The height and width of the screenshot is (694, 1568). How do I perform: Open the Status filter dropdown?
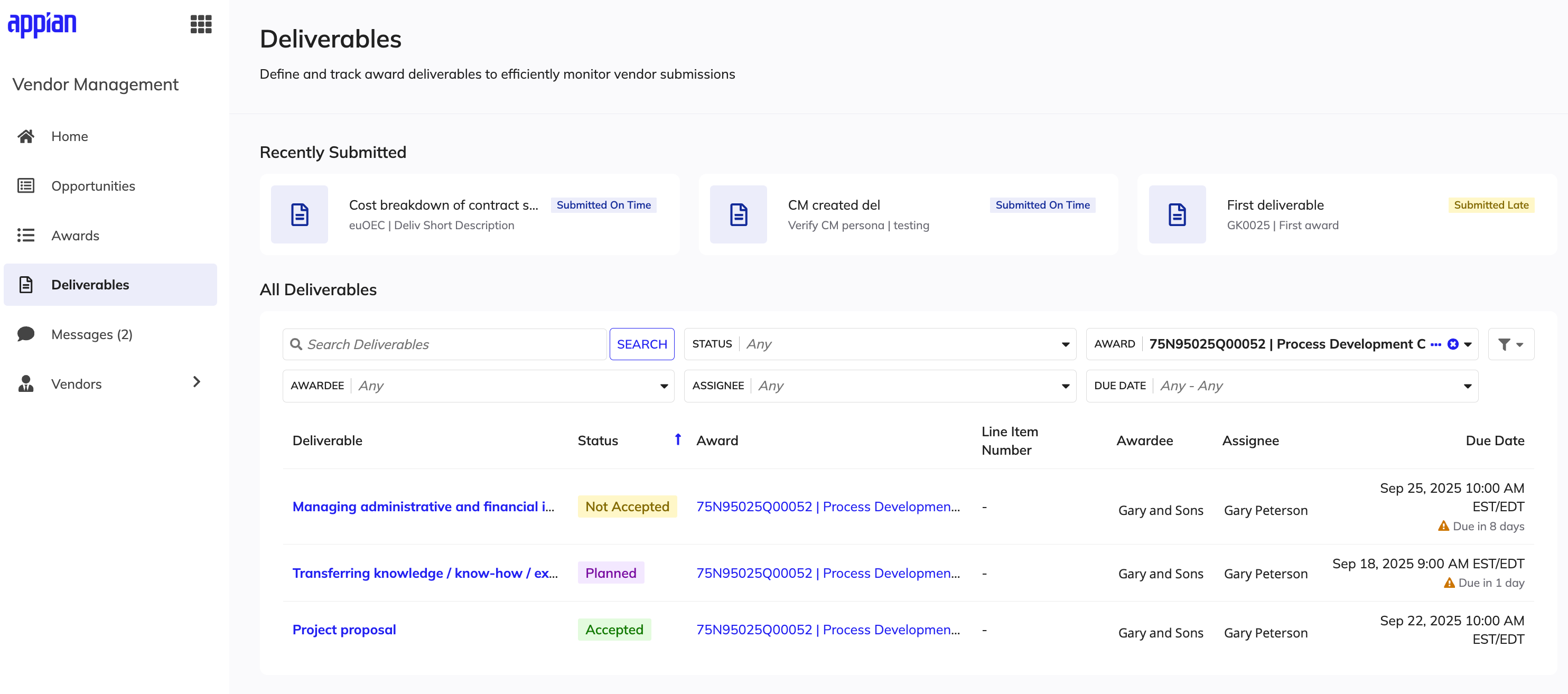click(x=880, y=344)
